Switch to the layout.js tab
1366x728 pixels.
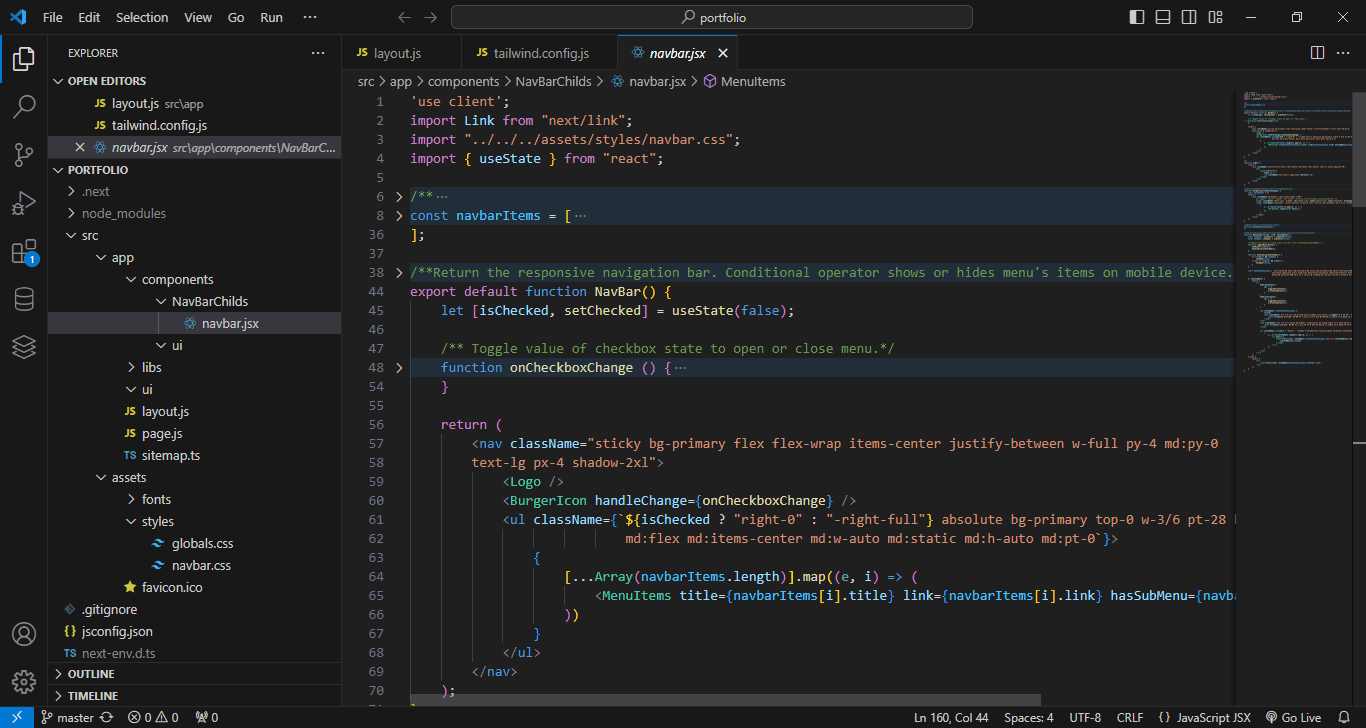pos(402,53)
